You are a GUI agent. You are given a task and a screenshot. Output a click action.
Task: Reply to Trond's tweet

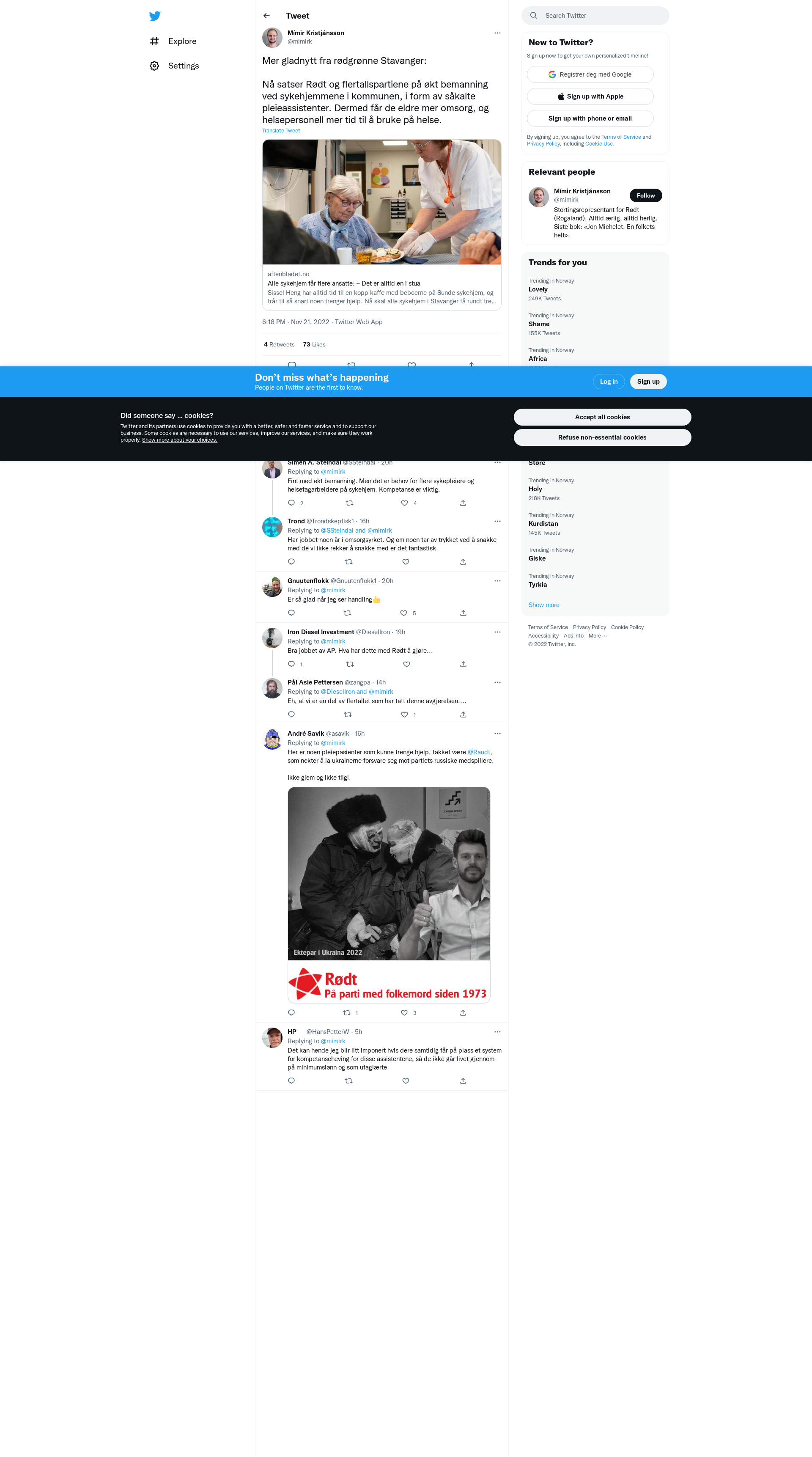coord(291,562)
